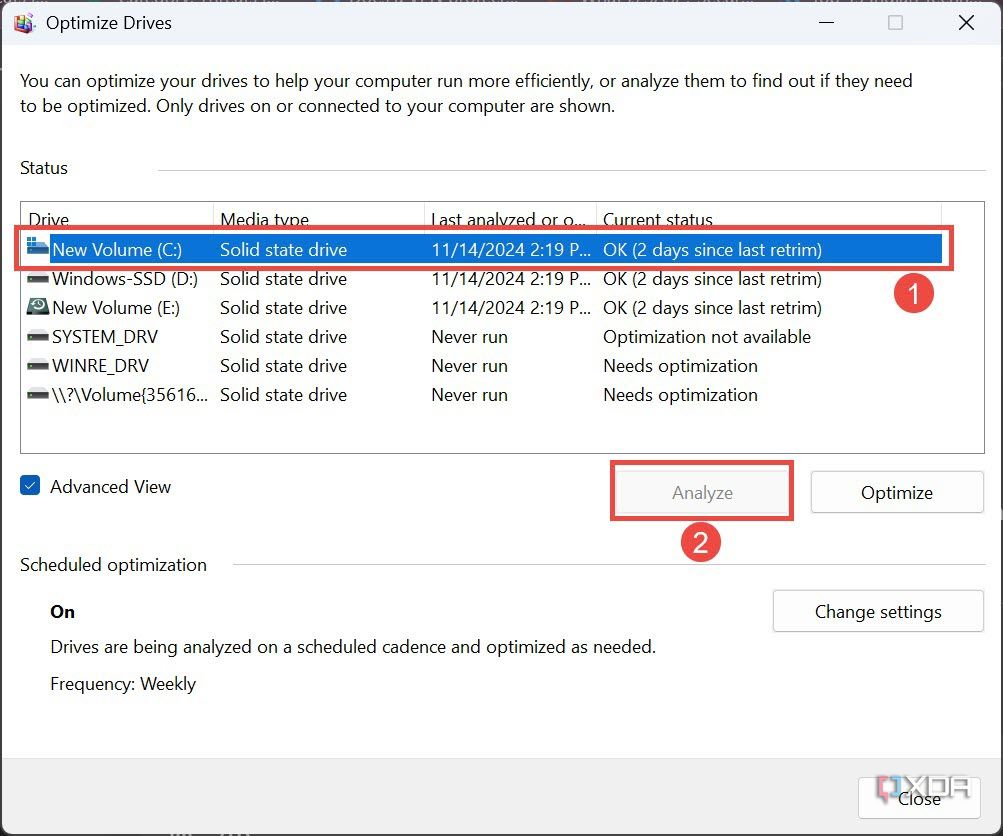The width and height of the screenshot is (1003, 836).
Task: Click the SYSTEM_DRV drive icon
Action: coord(38,337)
